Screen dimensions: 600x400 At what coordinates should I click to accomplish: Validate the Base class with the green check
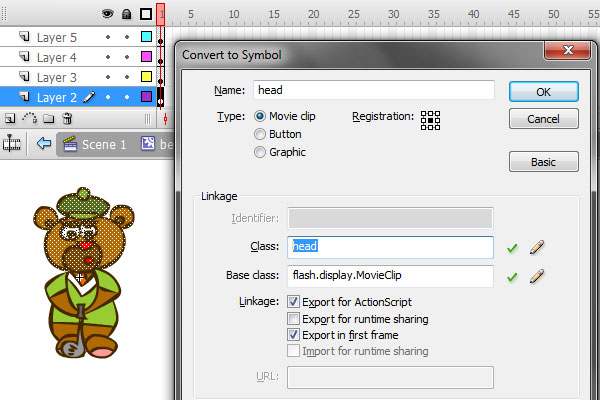[512, 277]
